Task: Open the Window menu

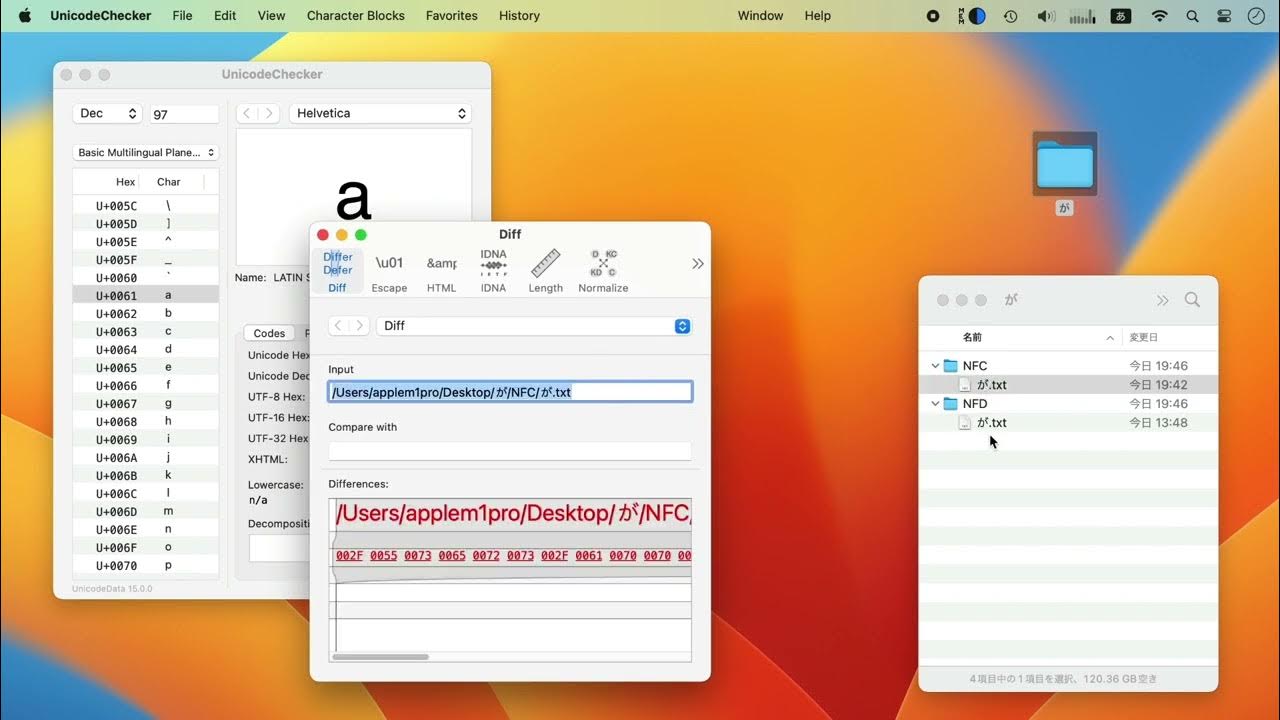Action: coord(760,15)
